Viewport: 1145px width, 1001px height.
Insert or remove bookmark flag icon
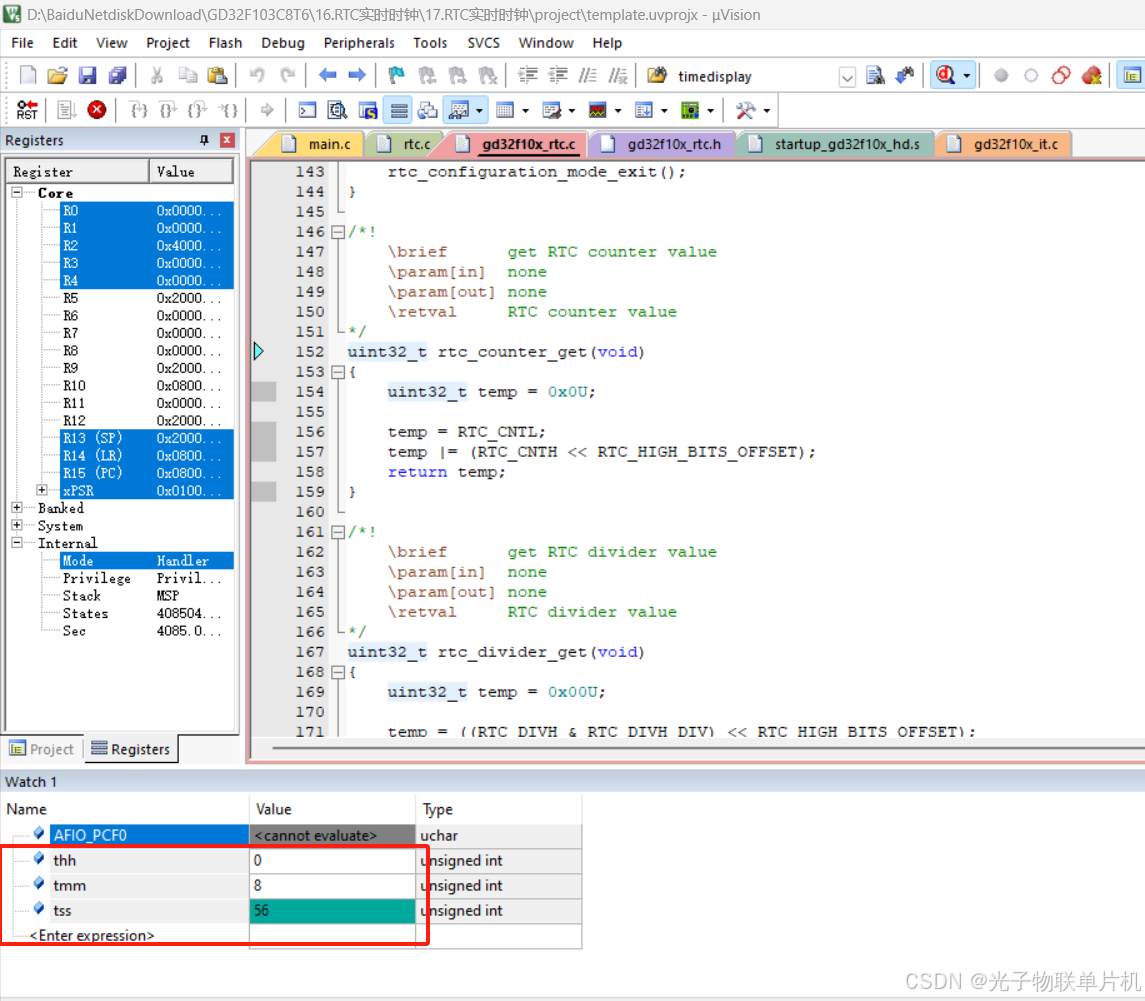point(397,75)
